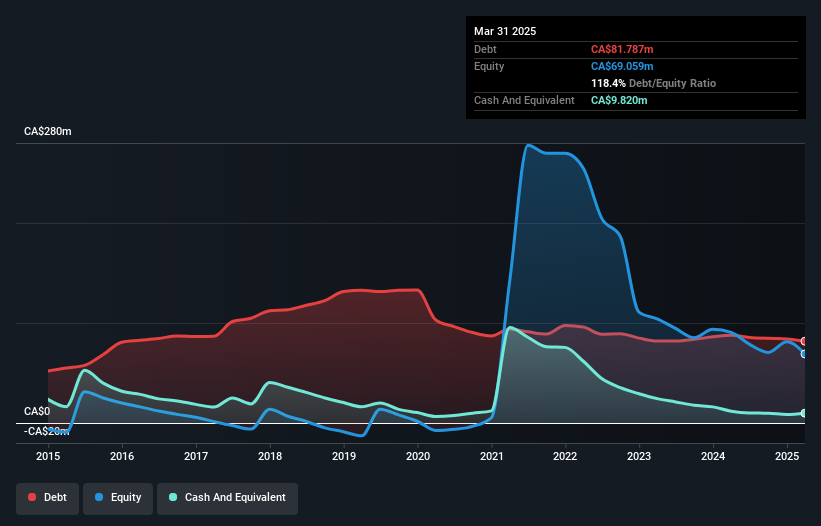Toggle the Debt series legend button
Viewport: 821px width, 526px height.
(47, 498)
